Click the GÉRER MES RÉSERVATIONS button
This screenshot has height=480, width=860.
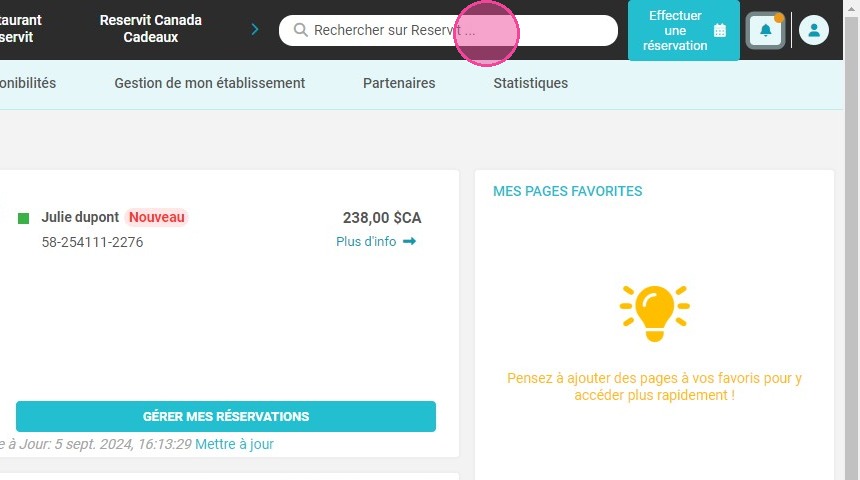(x=226, y=416)
